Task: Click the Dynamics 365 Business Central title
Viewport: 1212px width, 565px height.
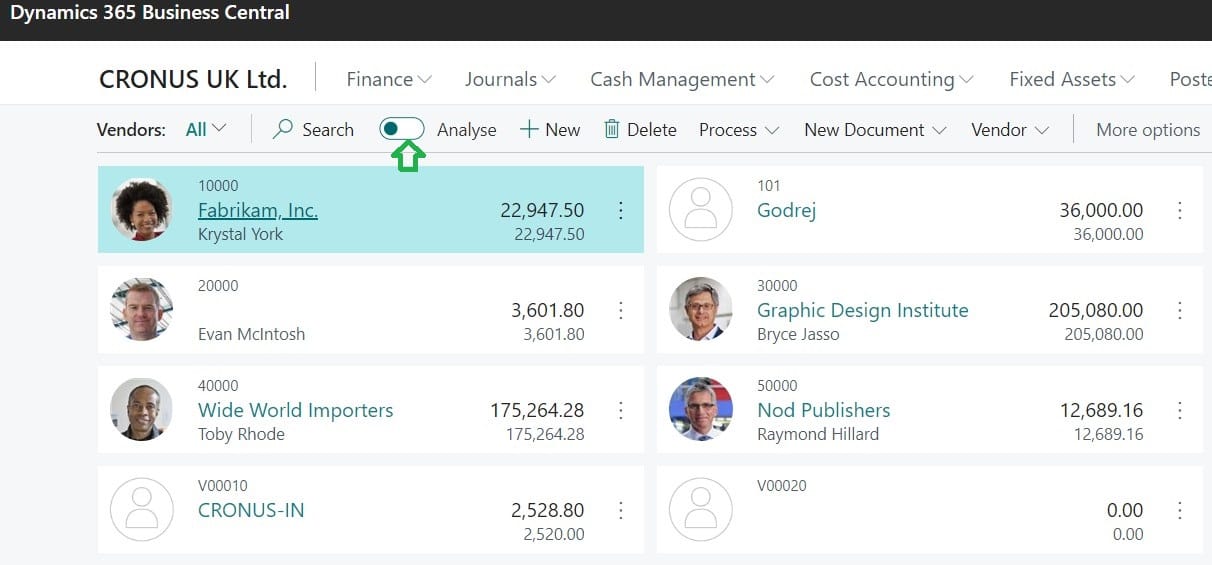Action: point(150,14)
